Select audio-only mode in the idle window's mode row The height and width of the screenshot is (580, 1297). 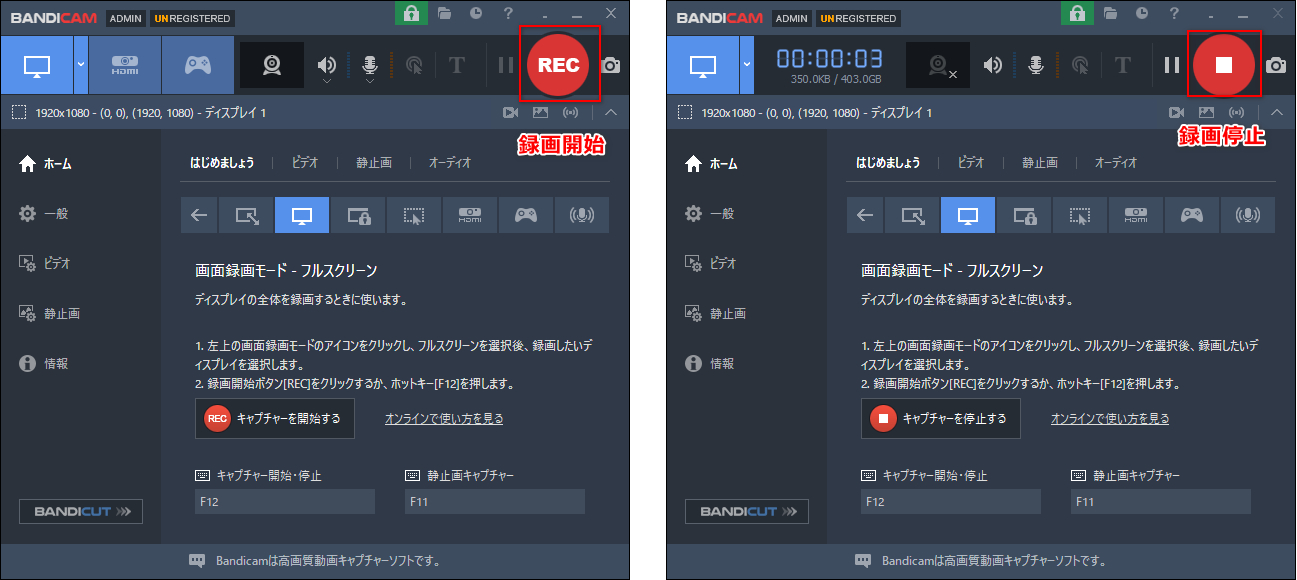pos(582,214)
